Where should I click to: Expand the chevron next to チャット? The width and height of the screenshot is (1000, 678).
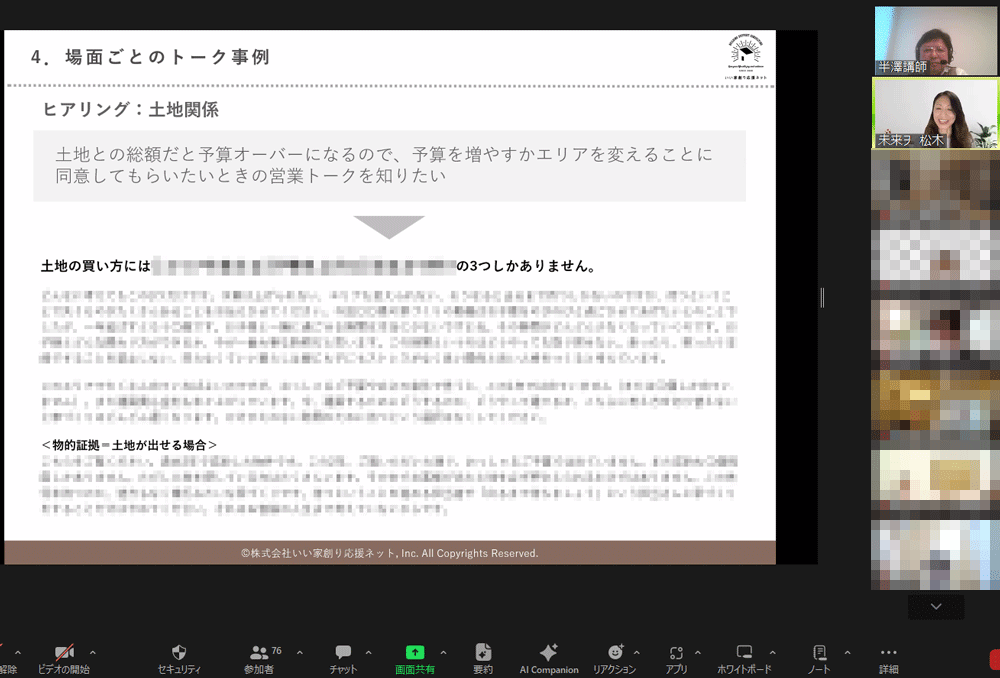click(x=368, y=652)
